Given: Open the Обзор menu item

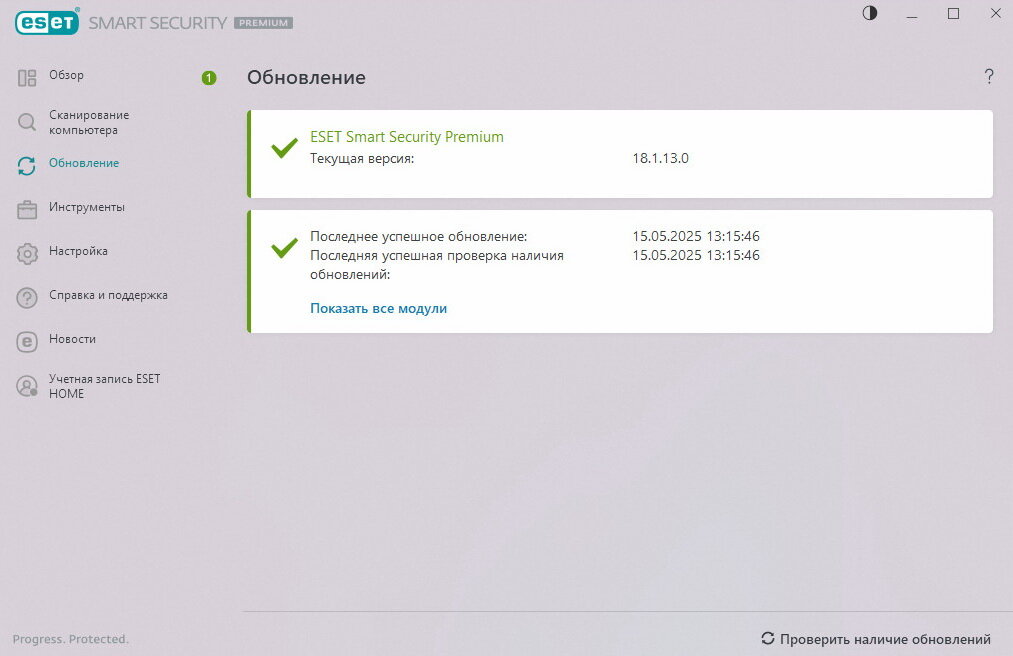Looking at the screenshot, I should click(67, 75).
